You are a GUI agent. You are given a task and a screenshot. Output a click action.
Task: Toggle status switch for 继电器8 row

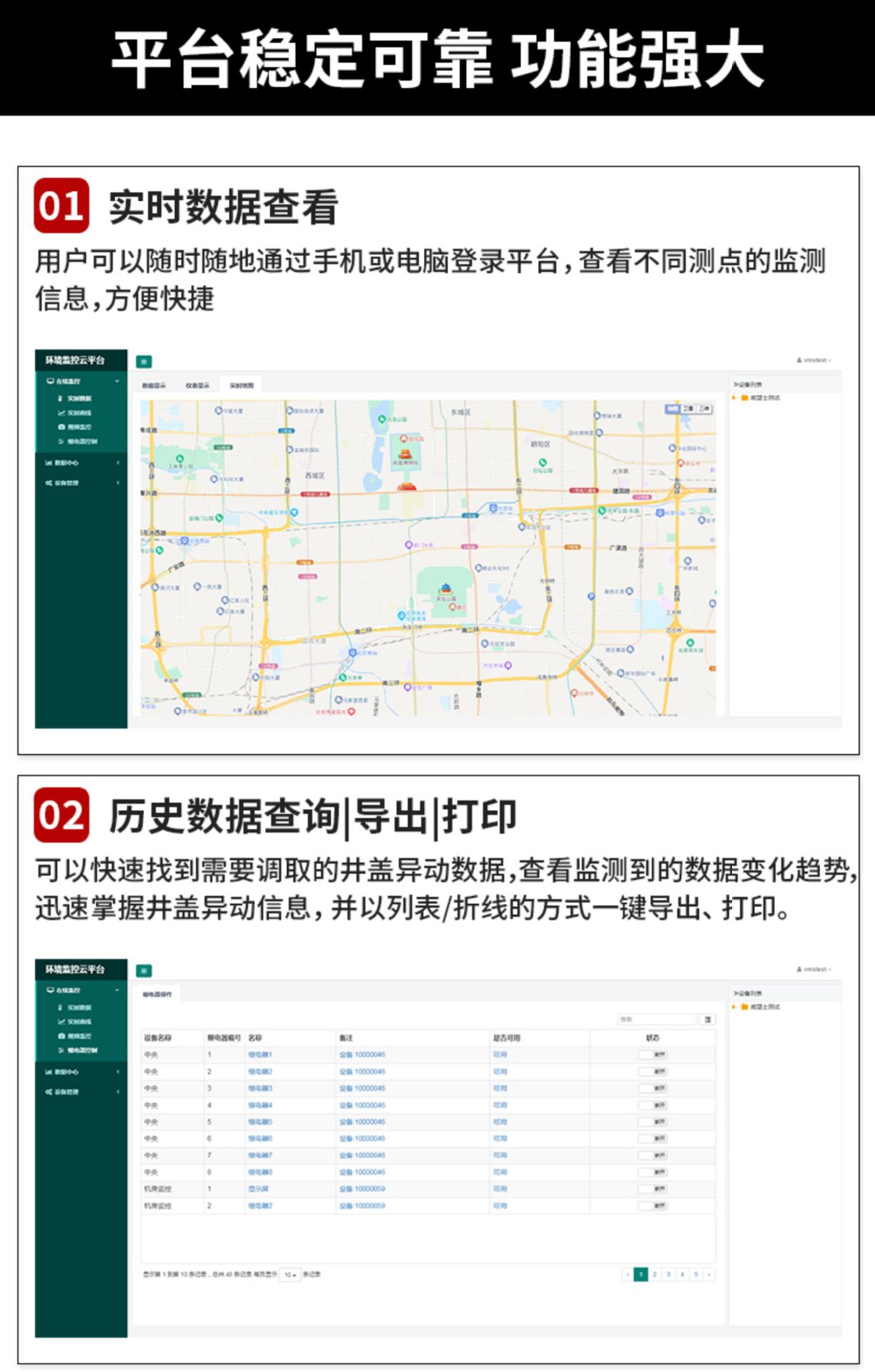tap(653, 1173)
